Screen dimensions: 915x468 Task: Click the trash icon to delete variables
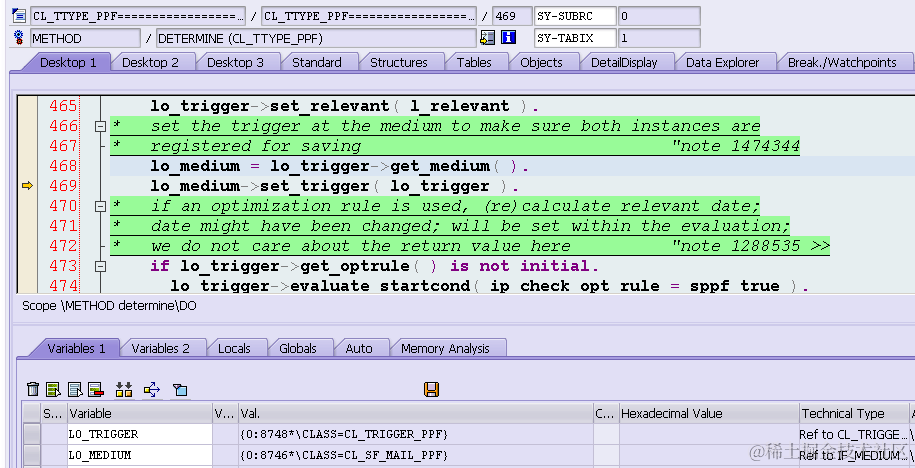33,389
